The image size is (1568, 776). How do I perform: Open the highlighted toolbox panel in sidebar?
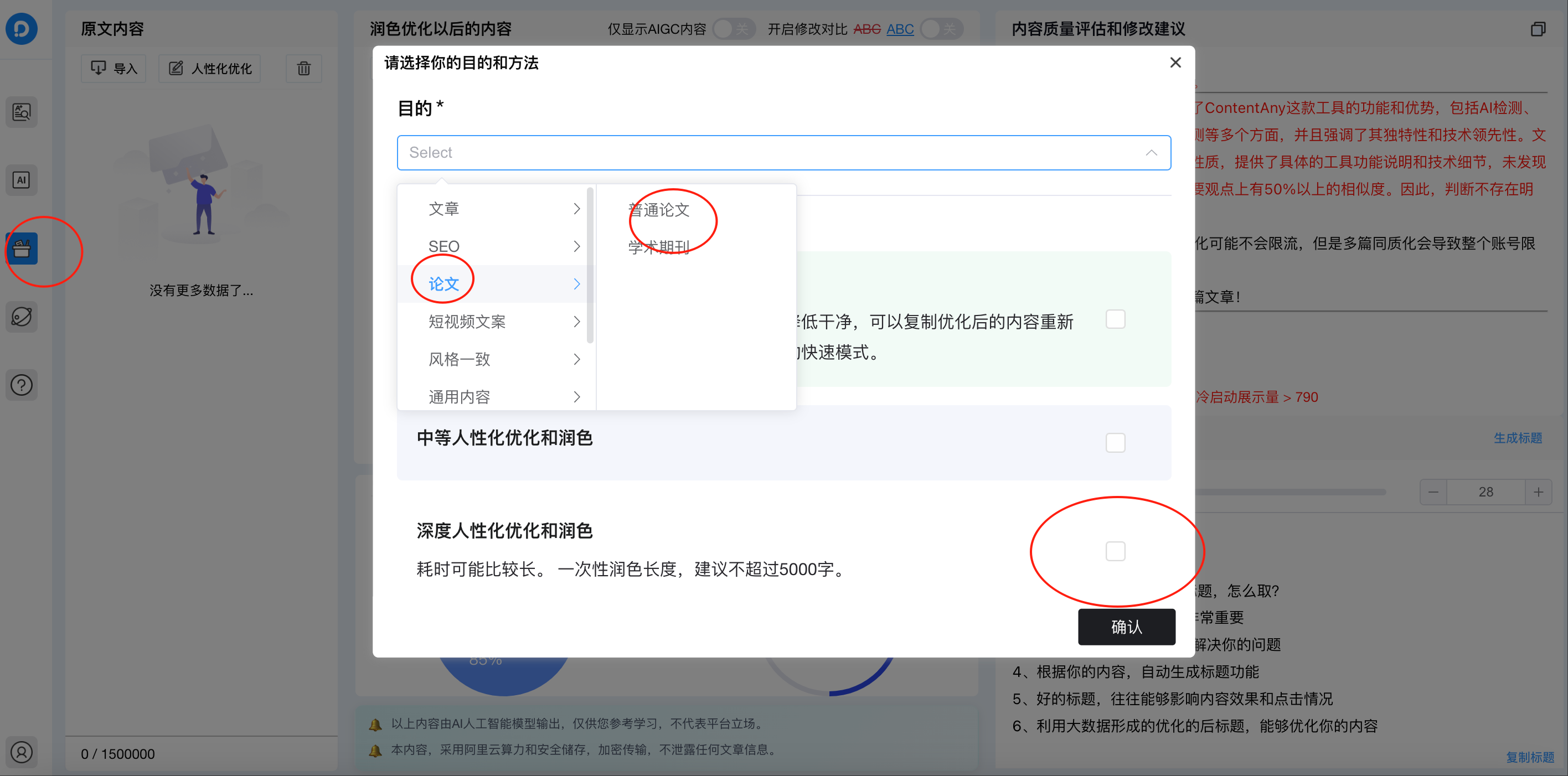21,248
